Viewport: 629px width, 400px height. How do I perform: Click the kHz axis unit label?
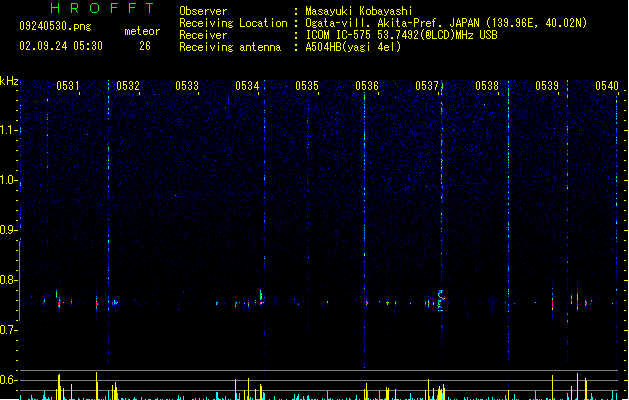point(9,81)
